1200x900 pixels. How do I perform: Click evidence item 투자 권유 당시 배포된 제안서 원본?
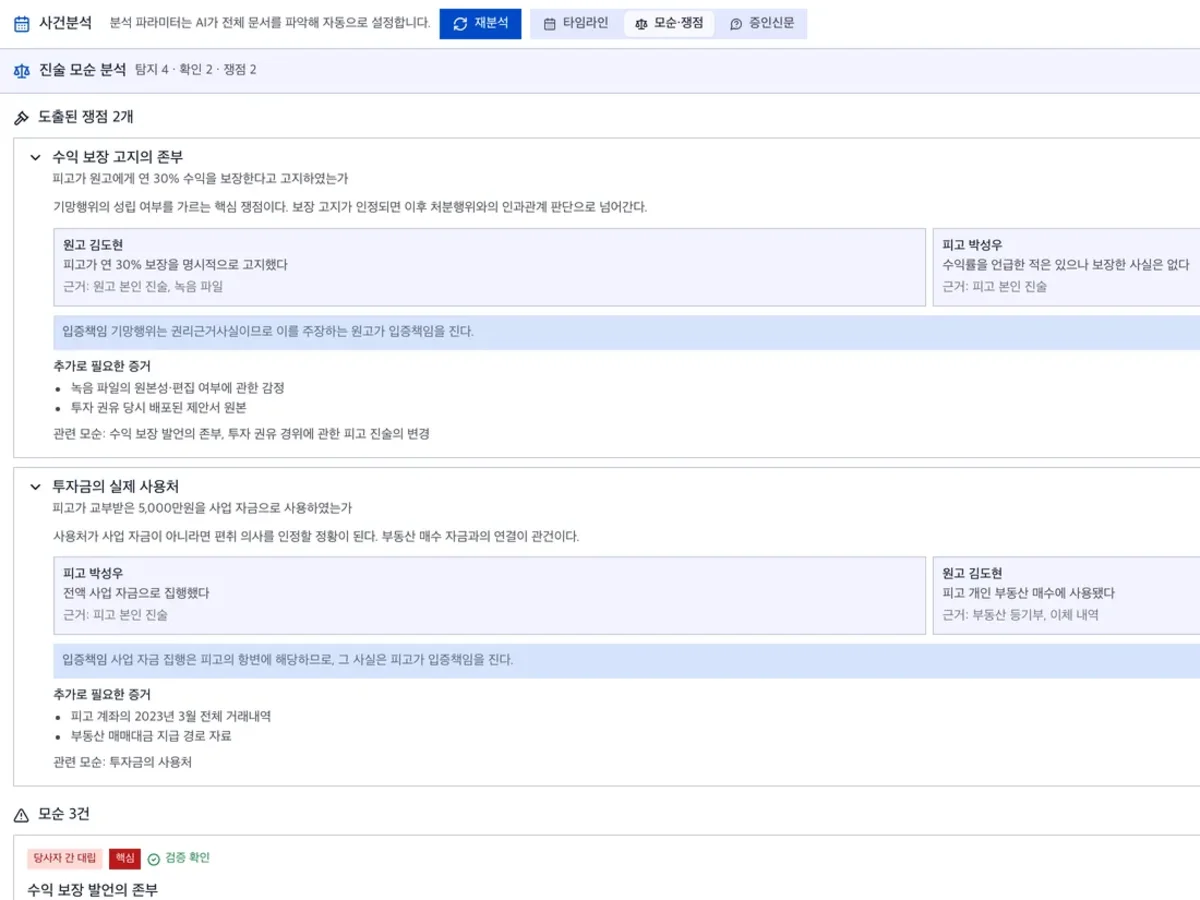158,408
